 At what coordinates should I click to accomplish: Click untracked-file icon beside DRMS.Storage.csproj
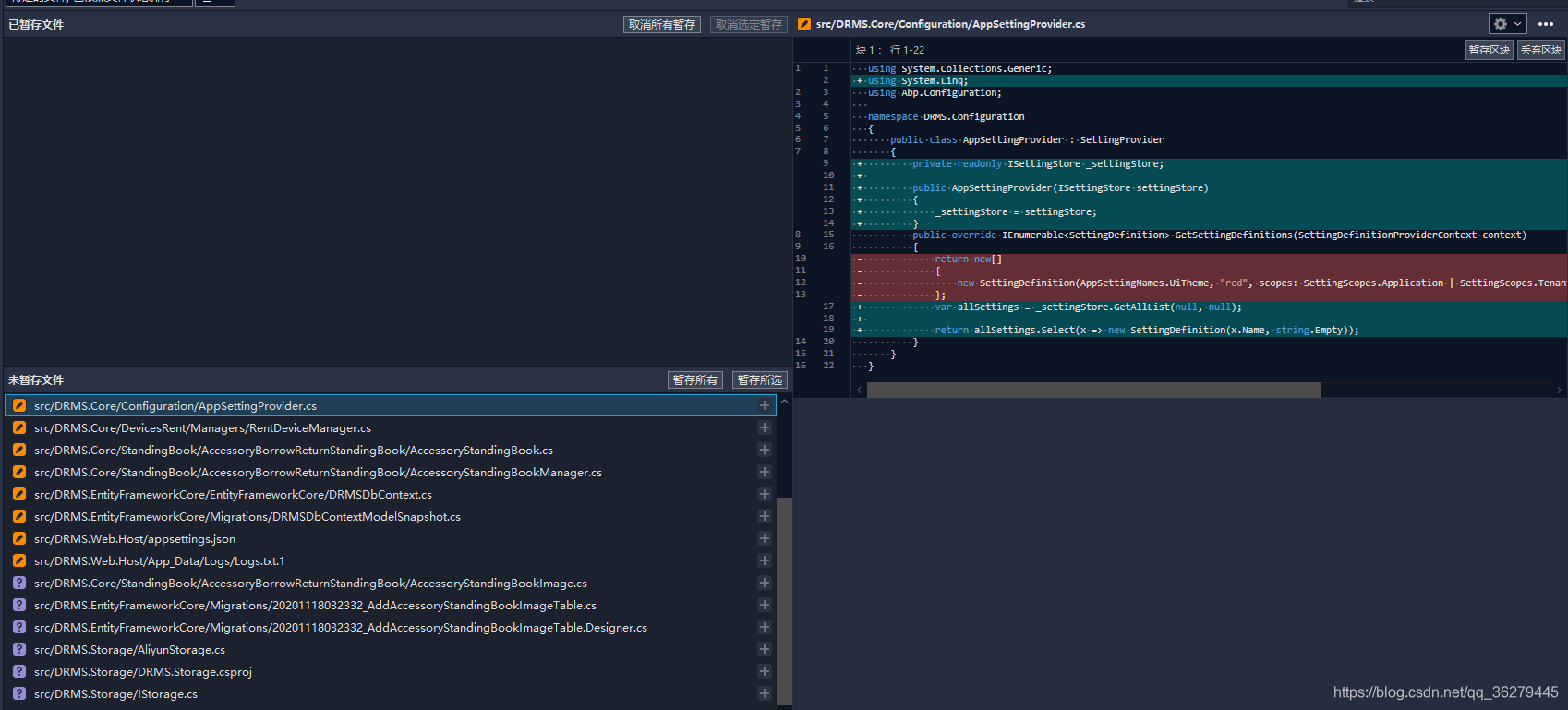tap(19, 671)
